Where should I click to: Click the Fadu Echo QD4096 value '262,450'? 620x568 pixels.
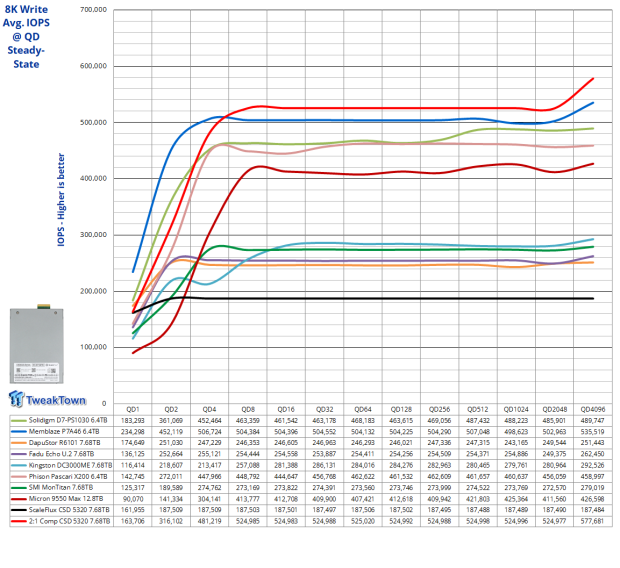click(x=593, y=454)
